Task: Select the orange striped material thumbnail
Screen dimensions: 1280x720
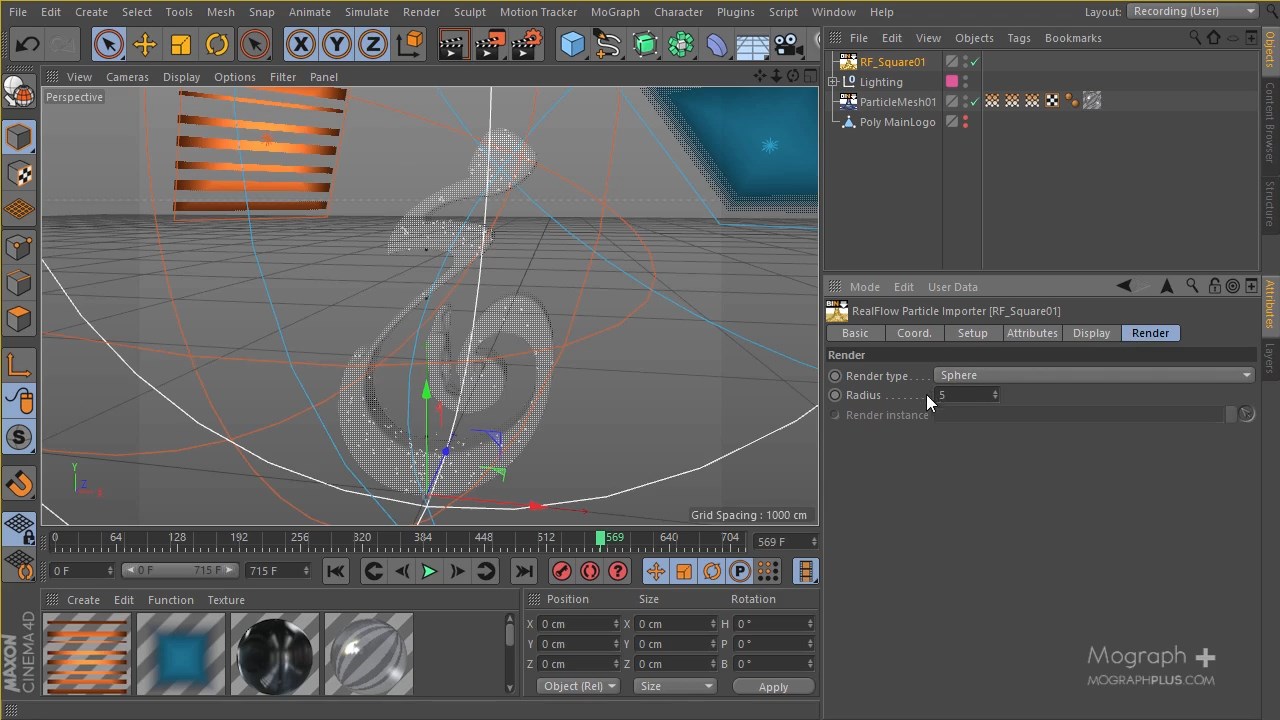Action: click(86, 653)
